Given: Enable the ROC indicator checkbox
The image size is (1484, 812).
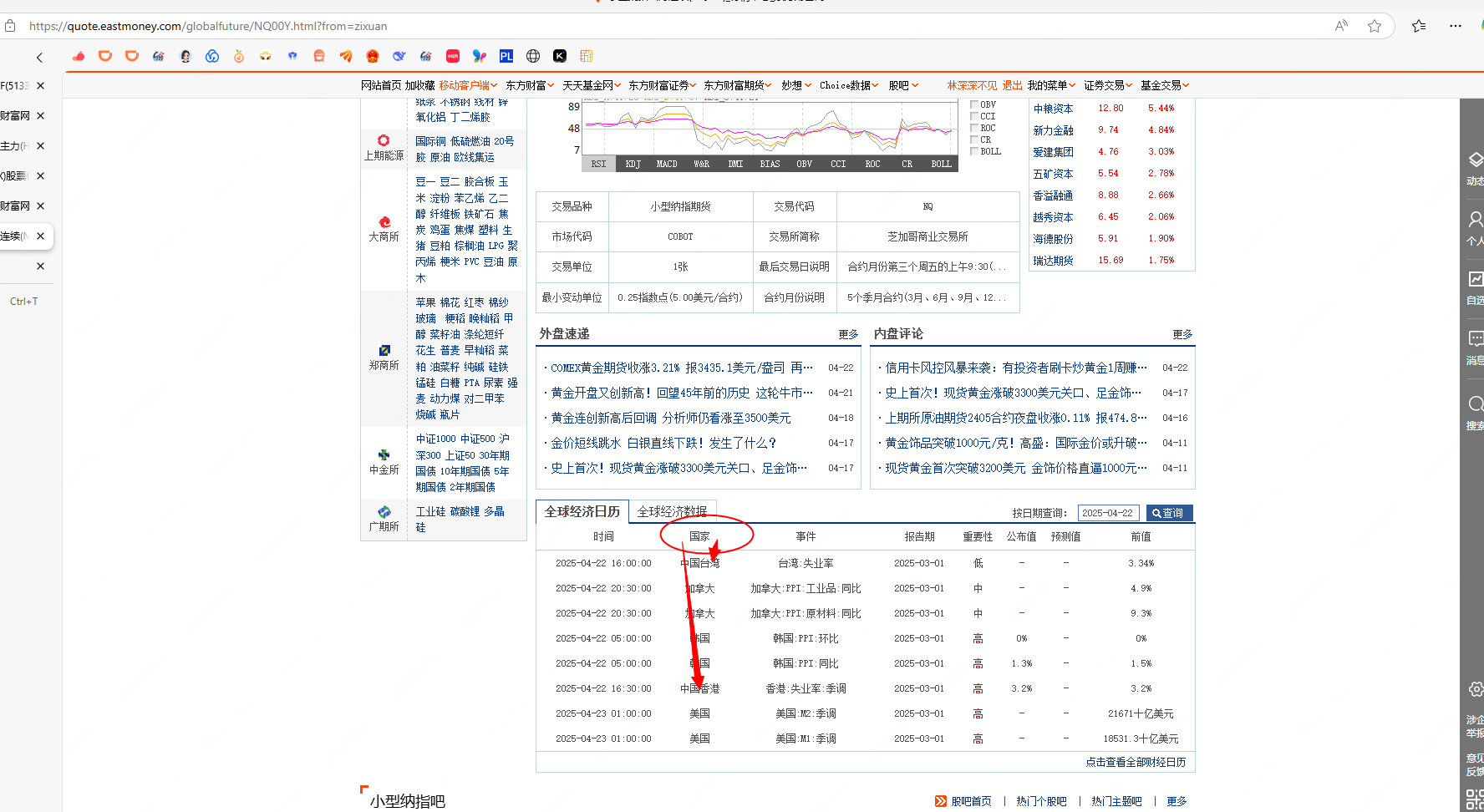Looking at the screenshot, I should (974, 129).
